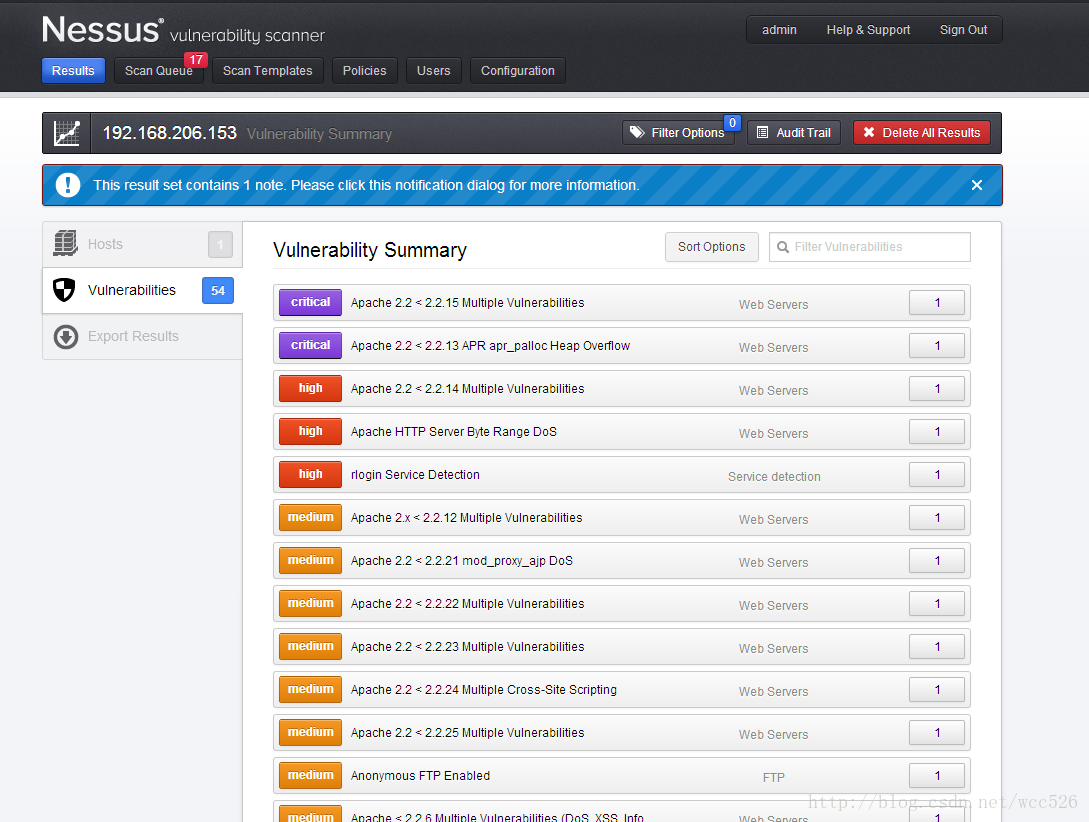Click critical badge on apr_palloc Heap Overflow row
The height and width of the screenshot is (822, 1089).
click(x=310, y=346)
